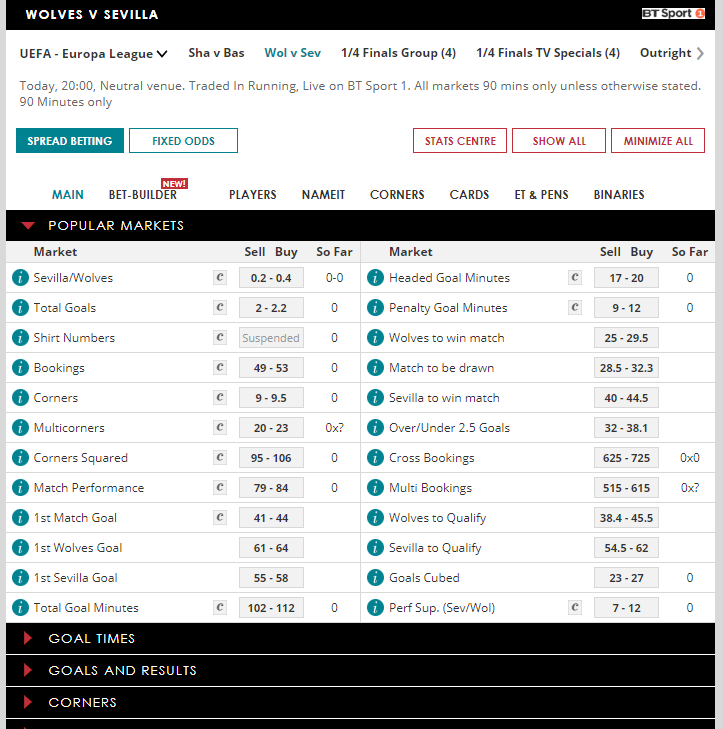Show more events with right chevron

coord(700,53)
